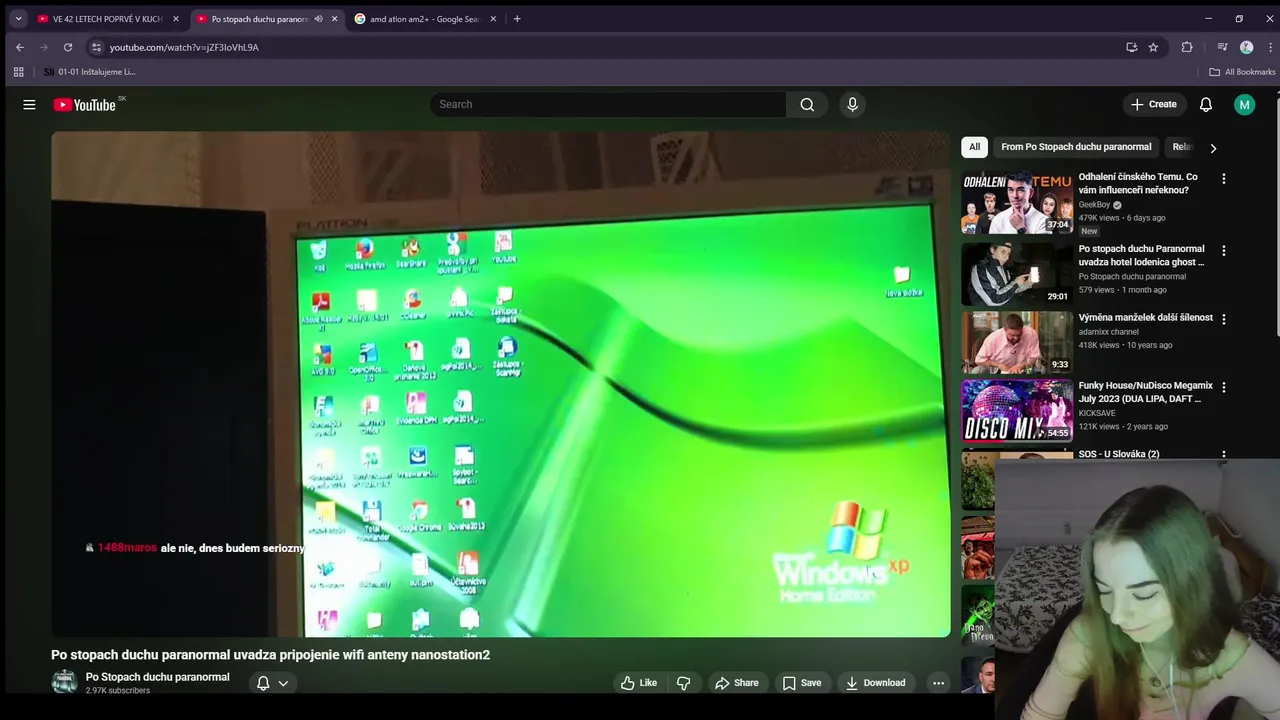This screenshot has height=720, width=1280.
Task: Click the address bar URL
Action: point(184,47)
